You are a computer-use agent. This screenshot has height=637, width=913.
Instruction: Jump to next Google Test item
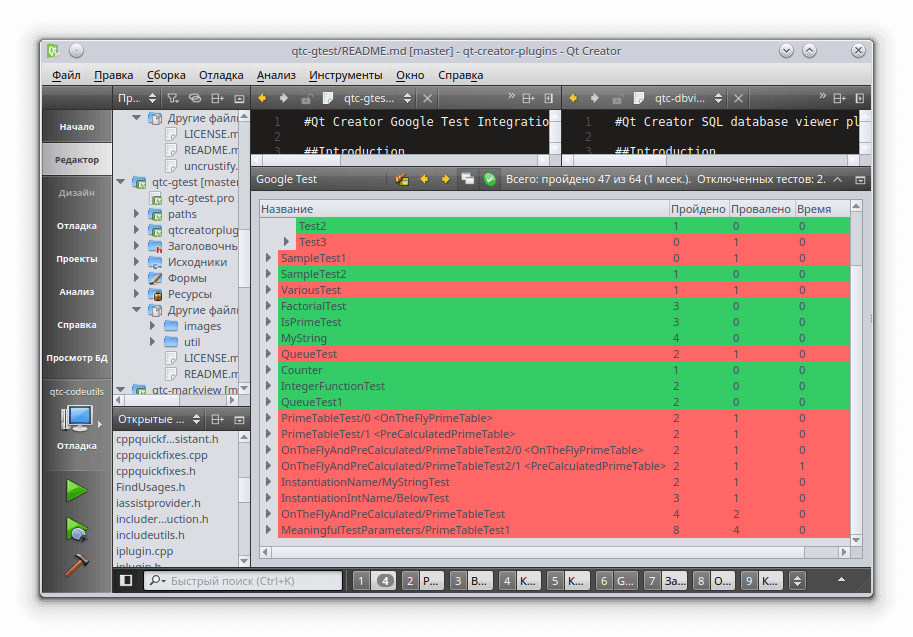[x=445, y=179]
